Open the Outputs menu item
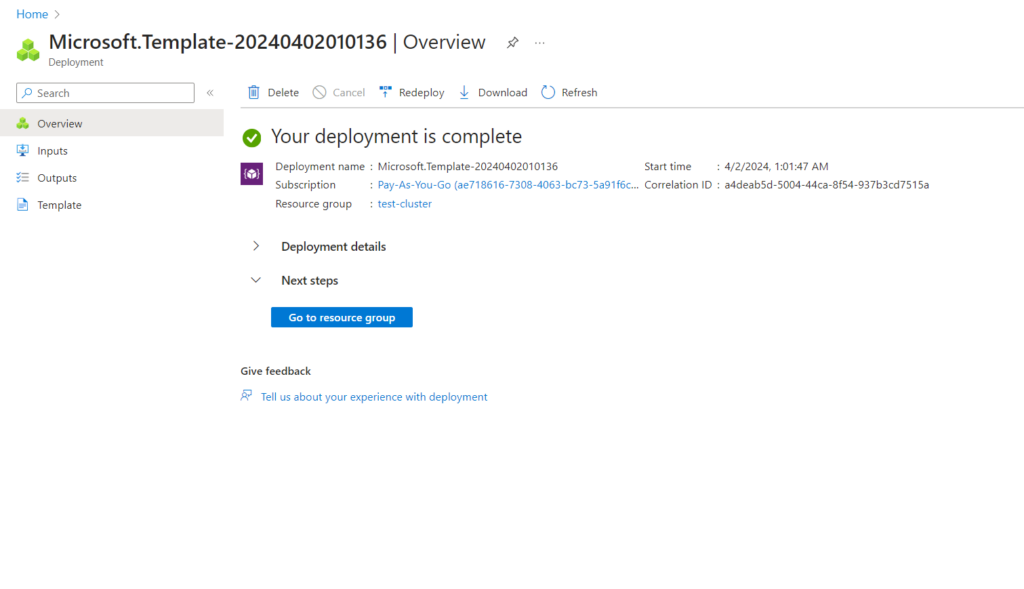This screenshot has height=589, width=1024. point(112,178)
